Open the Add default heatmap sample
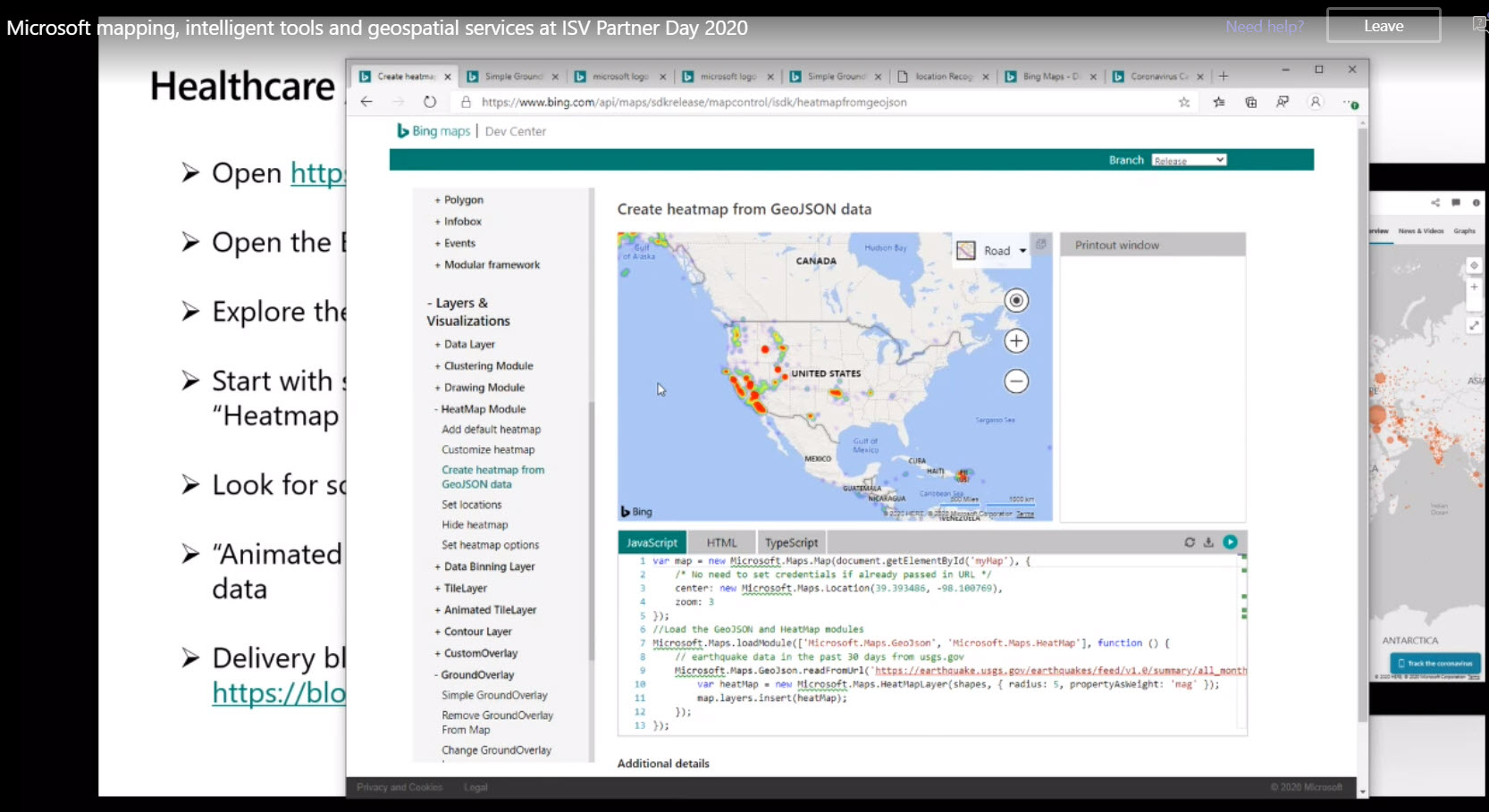 click(x=491, y=430)
